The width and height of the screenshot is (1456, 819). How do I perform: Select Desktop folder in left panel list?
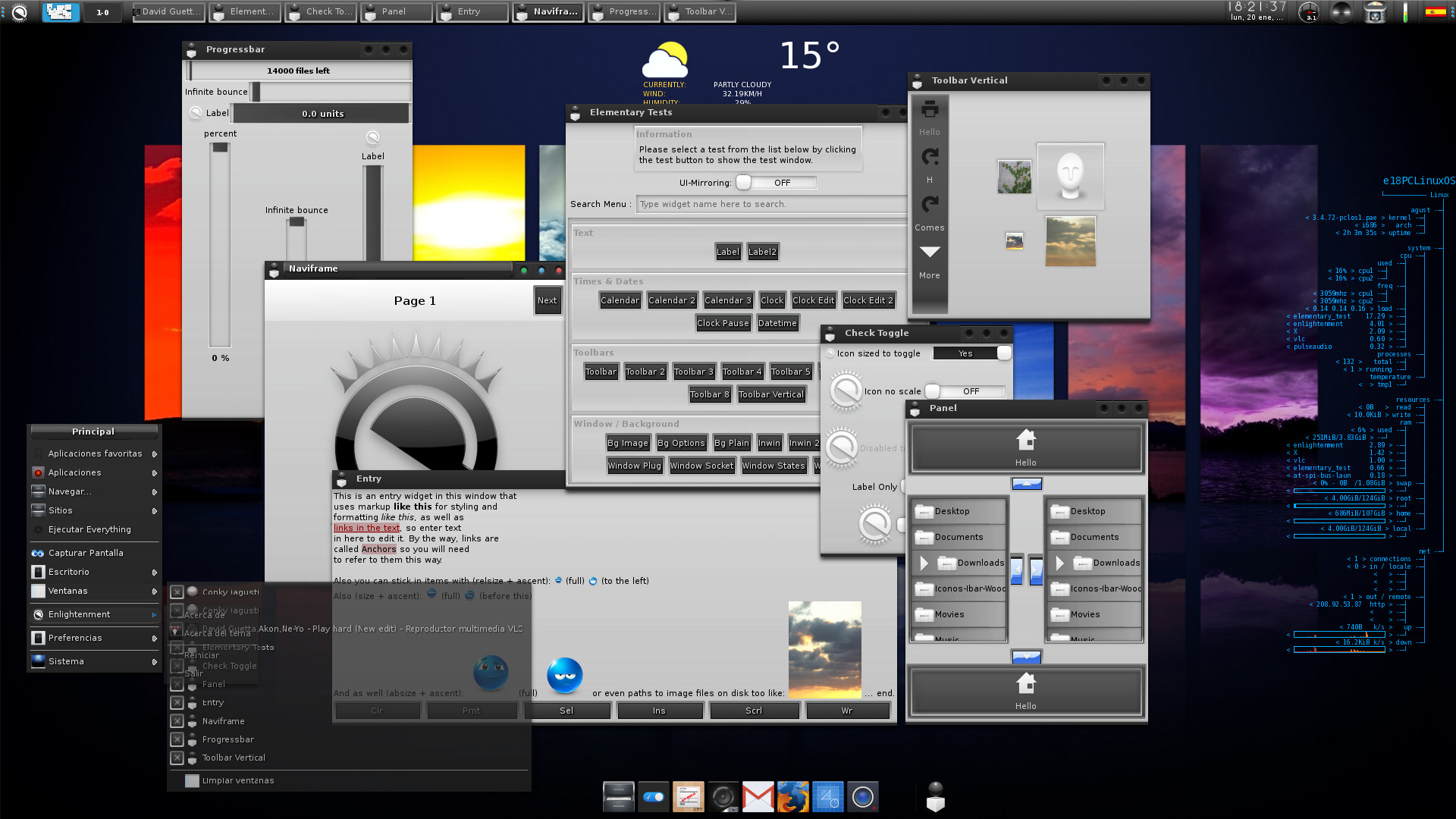(x=959, y=511)
